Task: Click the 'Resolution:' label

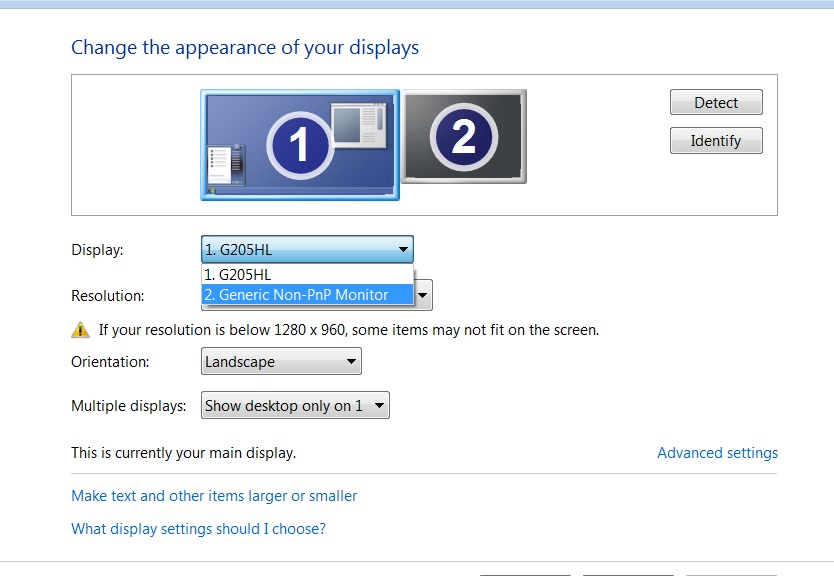Action: pos(108,296)
